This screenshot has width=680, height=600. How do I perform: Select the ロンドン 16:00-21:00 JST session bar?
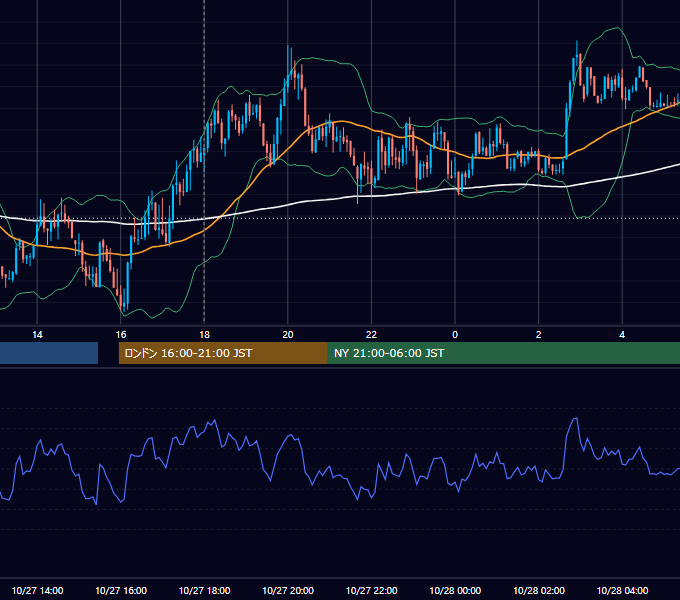tap(223, 353)
